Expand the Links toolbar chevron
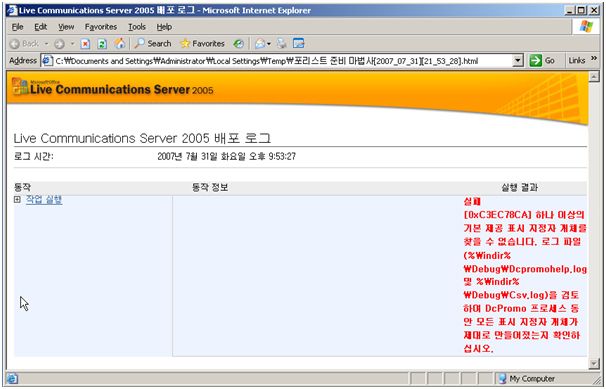 pyautogui.click(x=594, y=58)
